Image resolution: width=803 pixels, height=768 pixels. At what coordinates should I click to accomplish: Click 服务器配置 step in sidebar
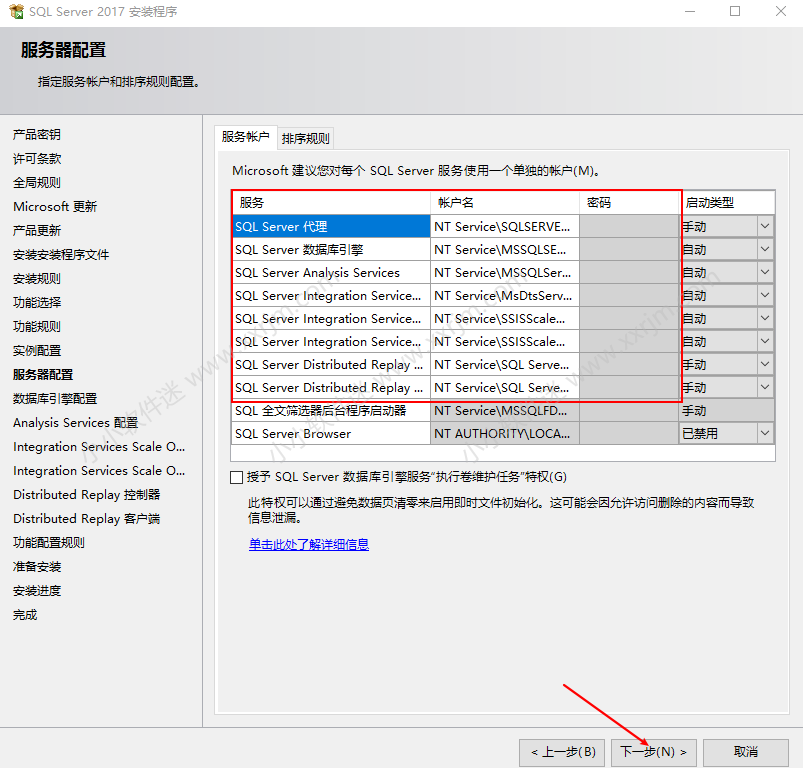pos(43,375)
